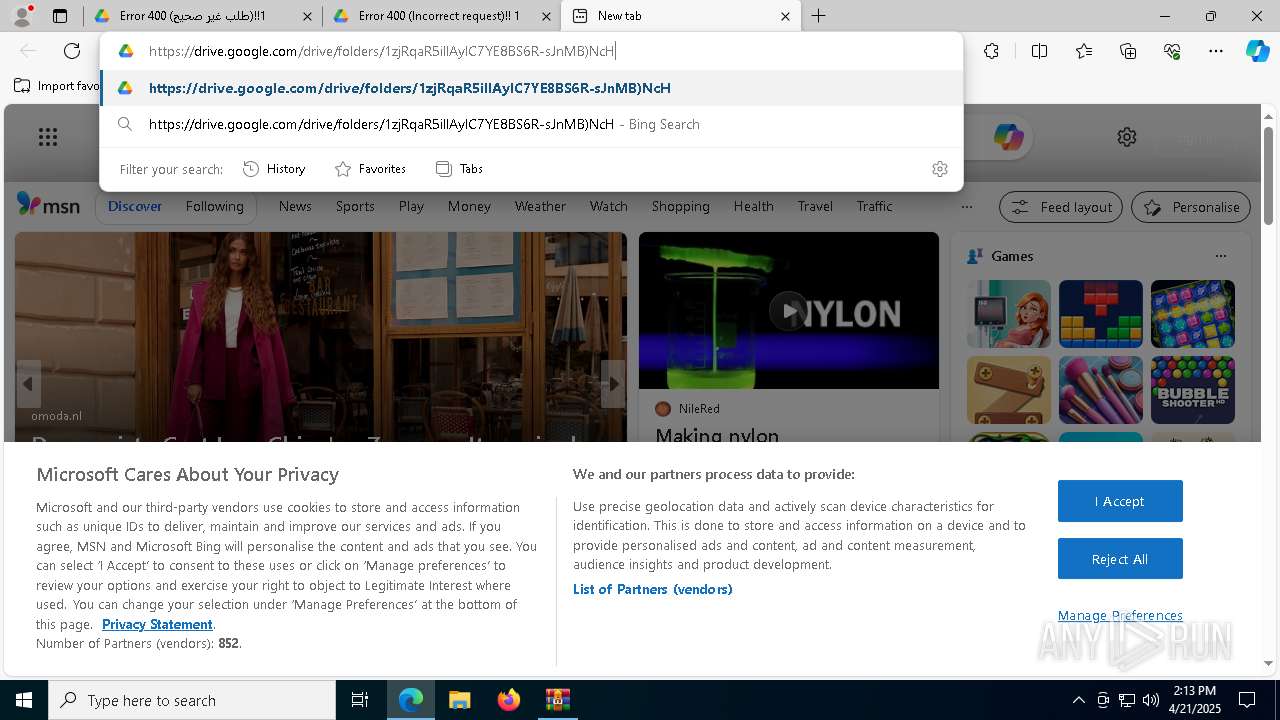Open the Settings and more ellipsis
Screen dimensions: 1280x720
(x=1216, y=51)
